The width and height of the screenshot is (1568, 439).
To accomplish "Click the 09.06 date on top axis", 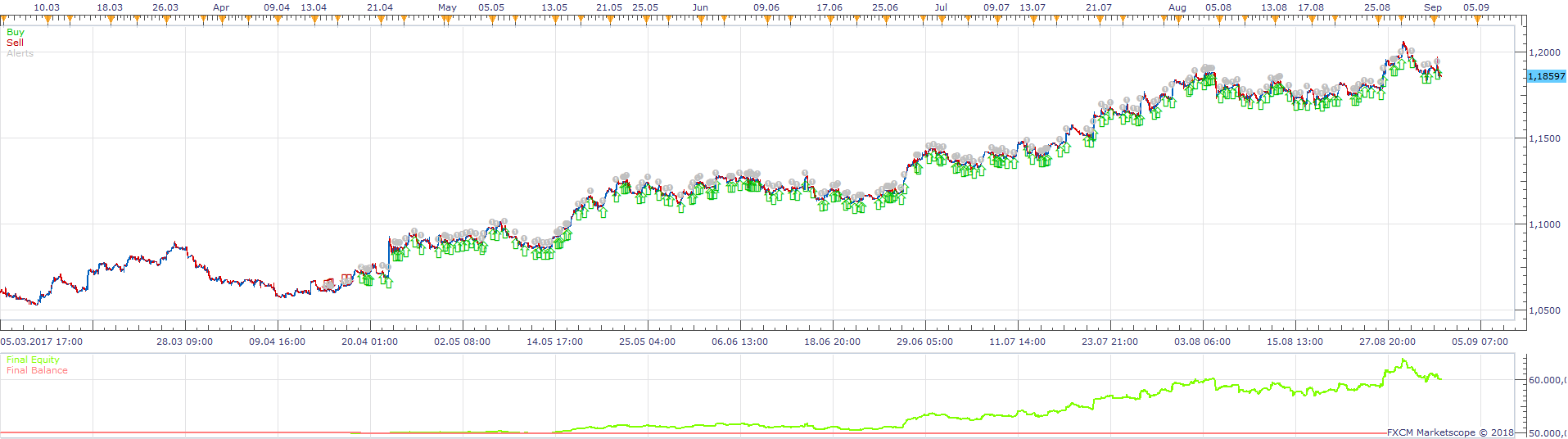I will click(x=766, y=7).
